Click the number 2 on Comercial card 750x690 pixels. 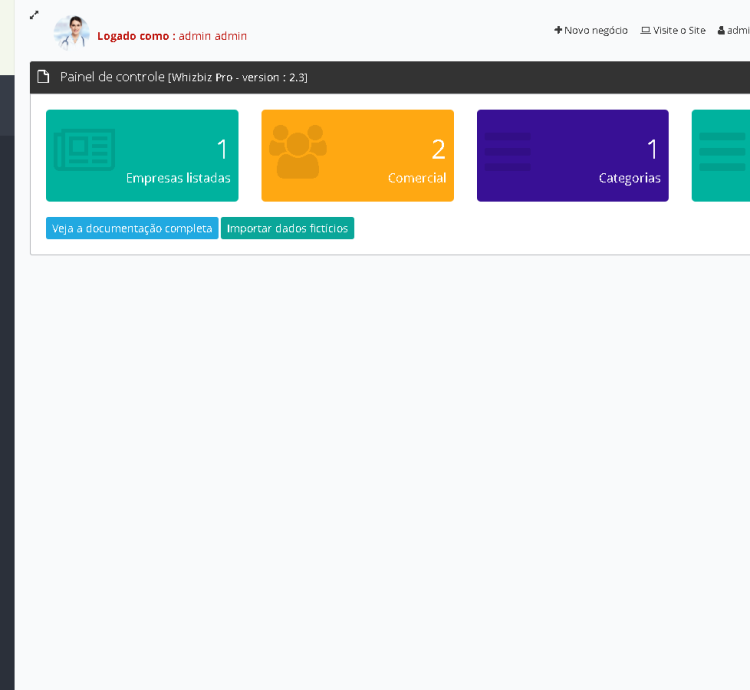pyautogui.click(x=438, y=149)
